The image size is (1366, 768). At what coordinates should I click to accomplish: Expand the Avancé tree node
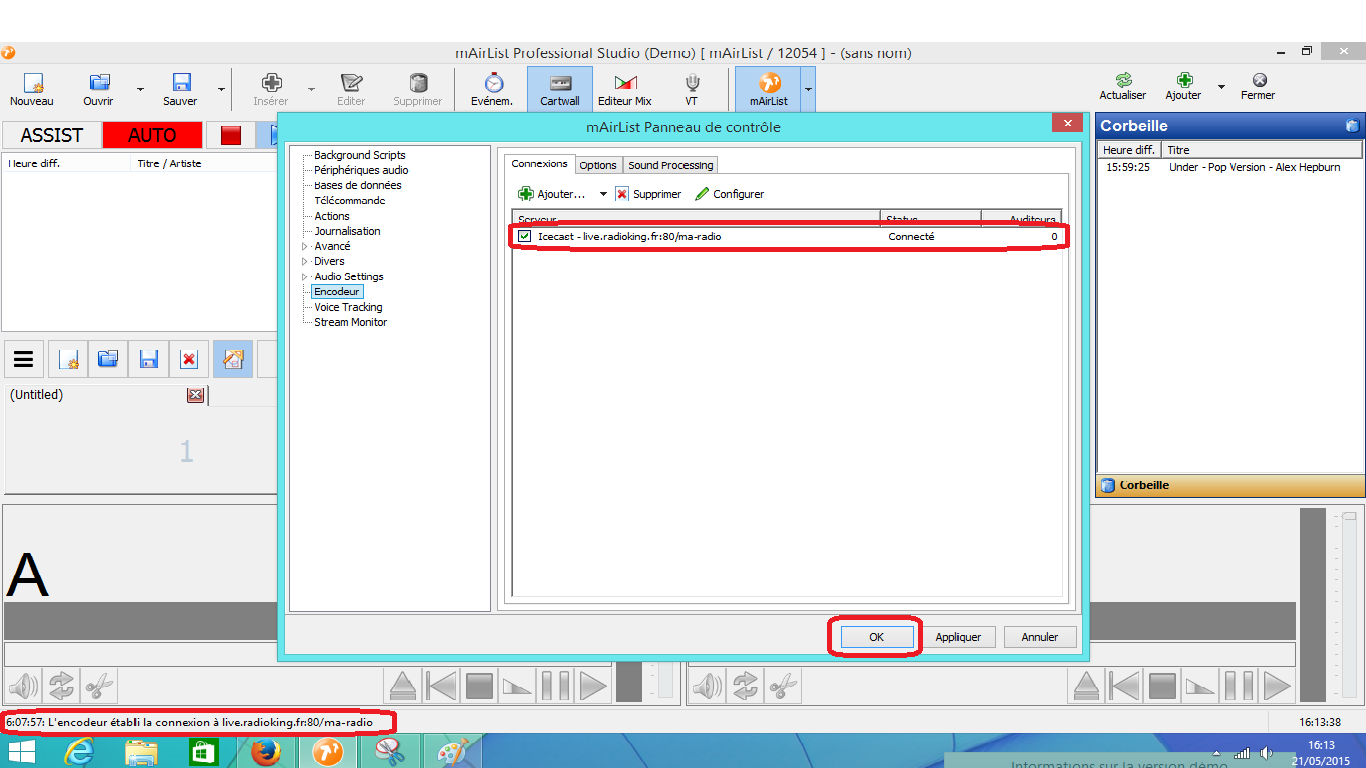(x=305, y=246)
